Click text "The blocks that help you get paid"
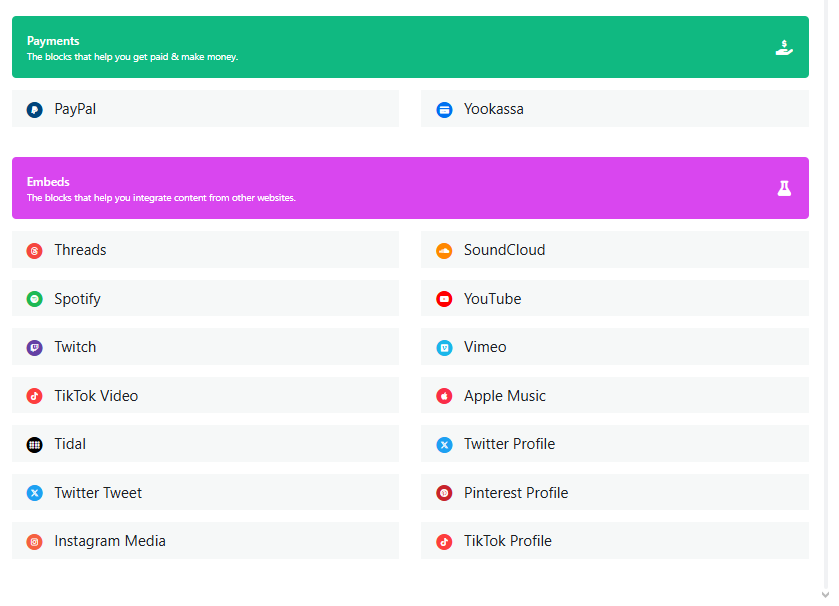The width and height of the screenshot is (839, 606). 97,57
